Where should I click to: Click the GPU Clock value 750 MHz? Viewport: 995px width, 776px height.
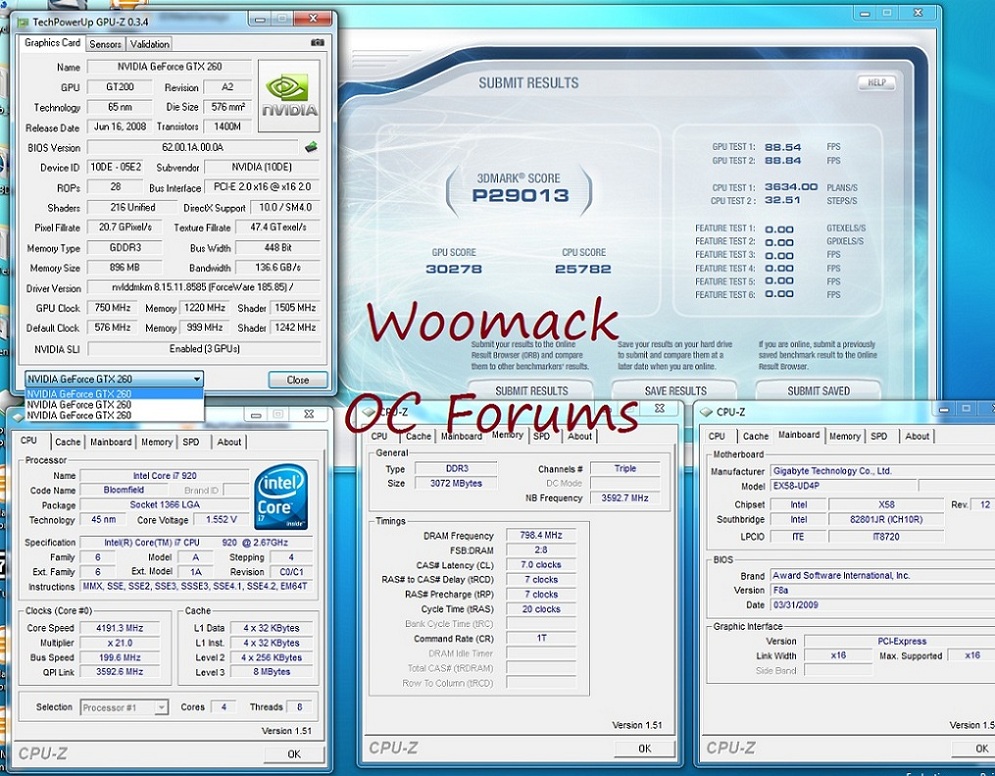point(112,308)
